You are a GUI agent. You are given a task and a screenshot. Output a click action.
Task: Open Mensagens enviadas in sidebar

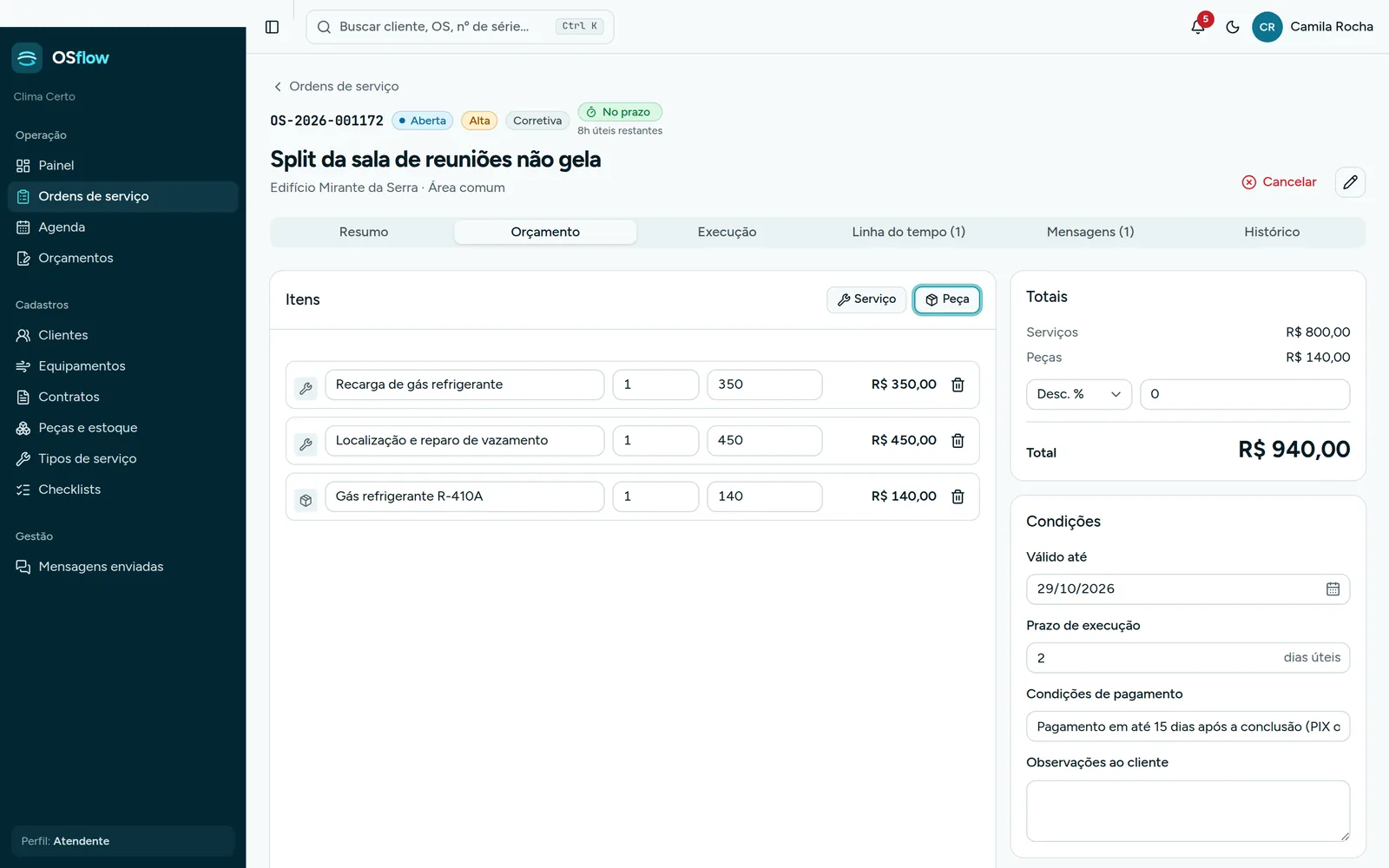(x=123, y=567)
